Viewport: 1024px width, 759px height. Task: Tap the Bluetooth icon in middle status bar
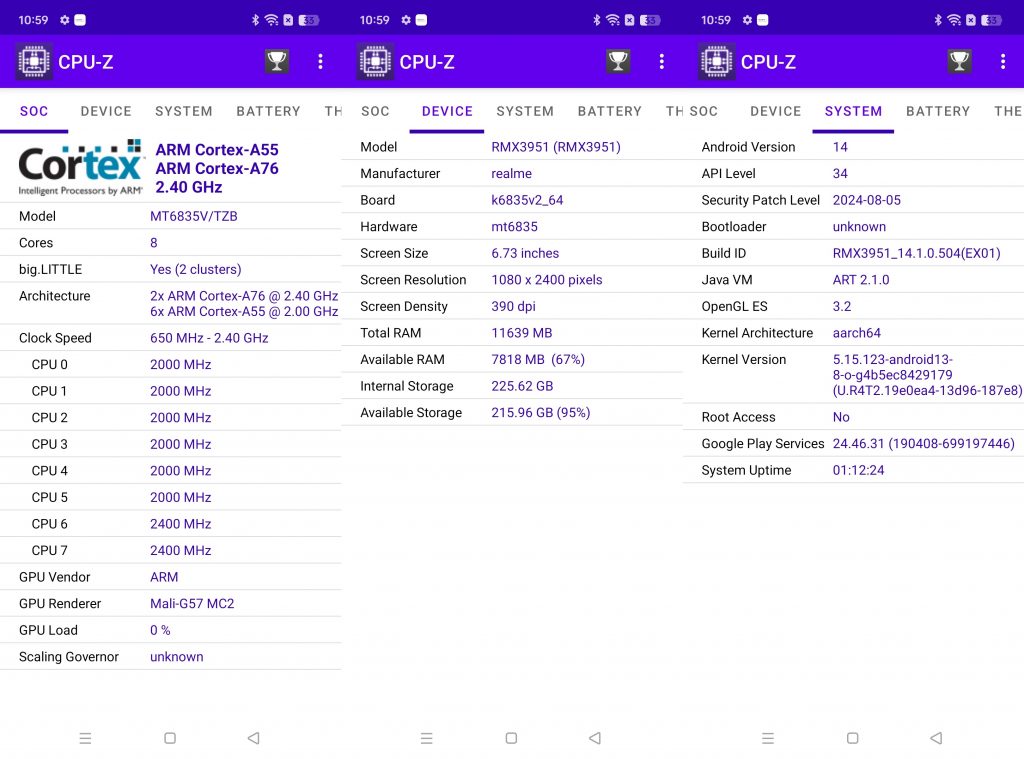(x=596, y=20)
